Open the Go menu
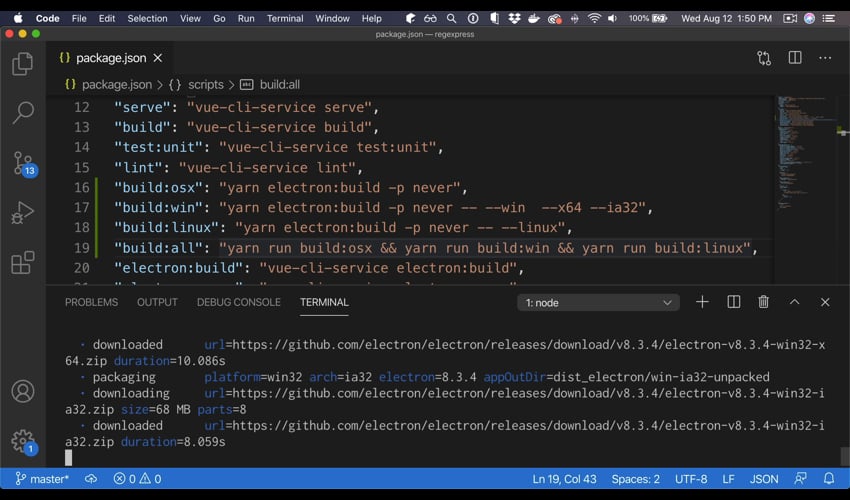Image resolution: width=850 pixels, height=500 pixels. coord(219,18)
